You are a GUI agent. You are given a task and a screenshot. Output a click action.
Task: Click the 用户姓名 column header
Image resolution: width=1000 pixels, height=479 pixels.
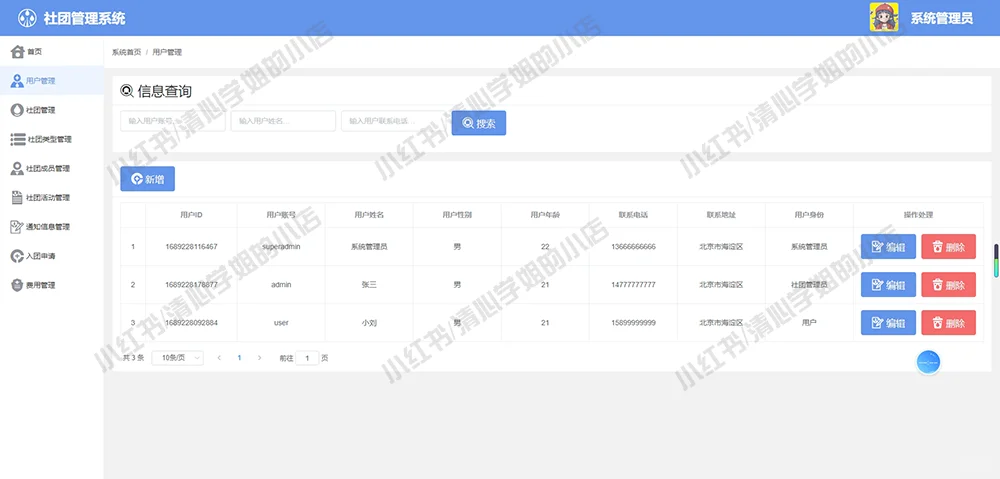pos(369,215)
